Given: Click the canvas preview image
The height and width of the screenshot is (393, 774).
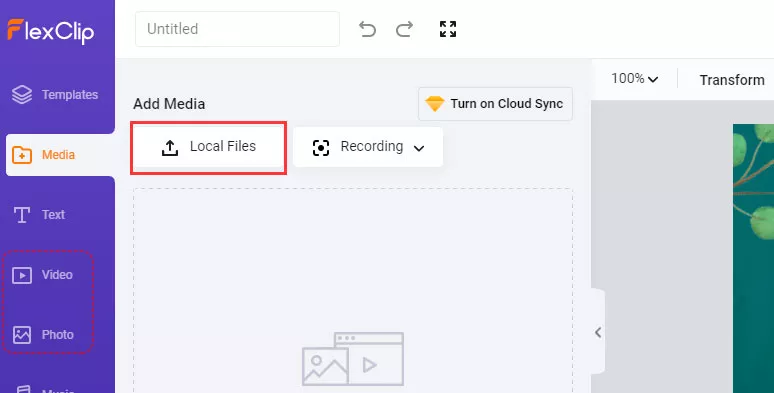Looking at the screenshot, I should click(x=753, y=258).
